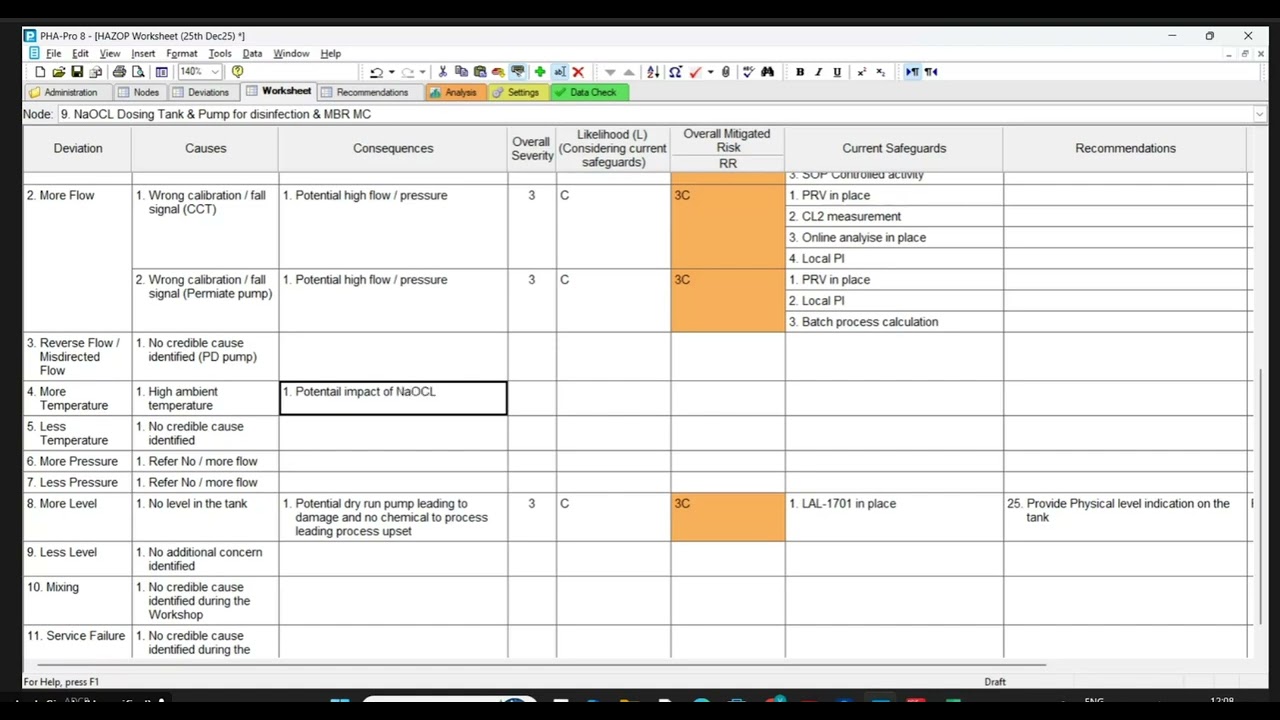Click the '4. More Temperature' deviation cell
The image size is (1280, 720).
pyautogui.click(x=77, y=399)
